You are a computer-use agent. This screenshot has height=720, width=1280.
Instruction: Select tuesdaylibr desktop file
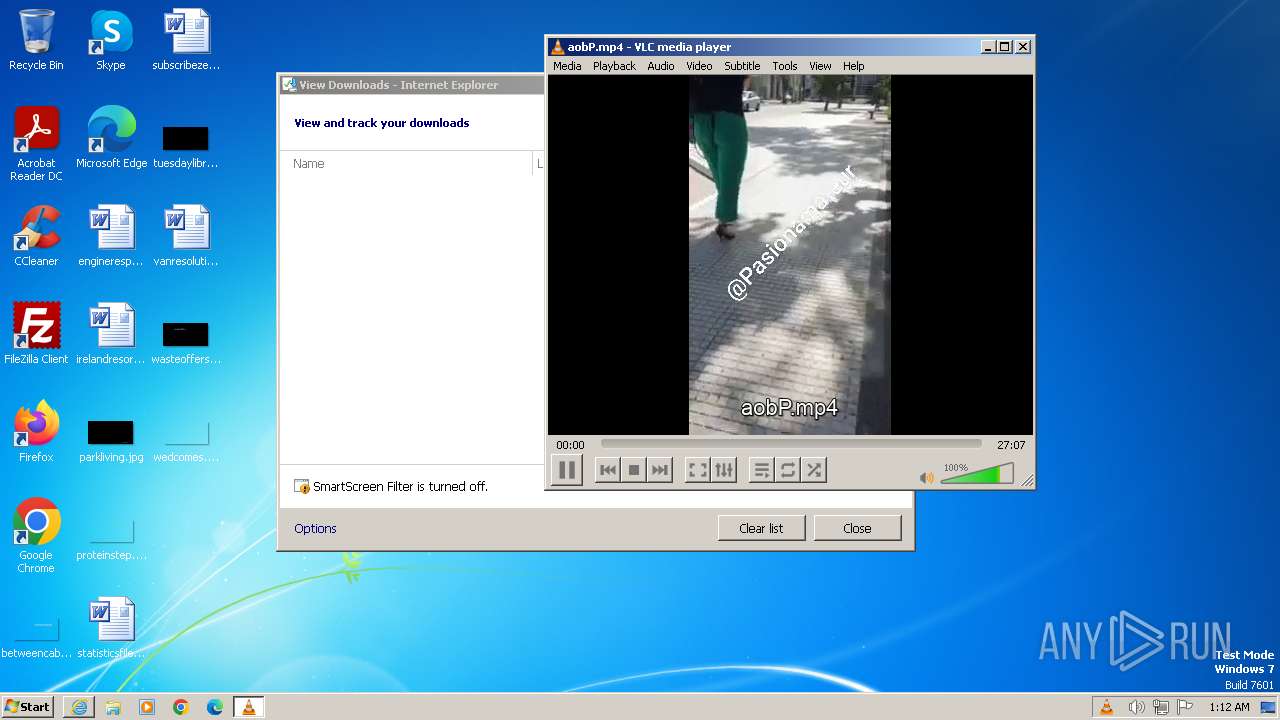point(186,146)
